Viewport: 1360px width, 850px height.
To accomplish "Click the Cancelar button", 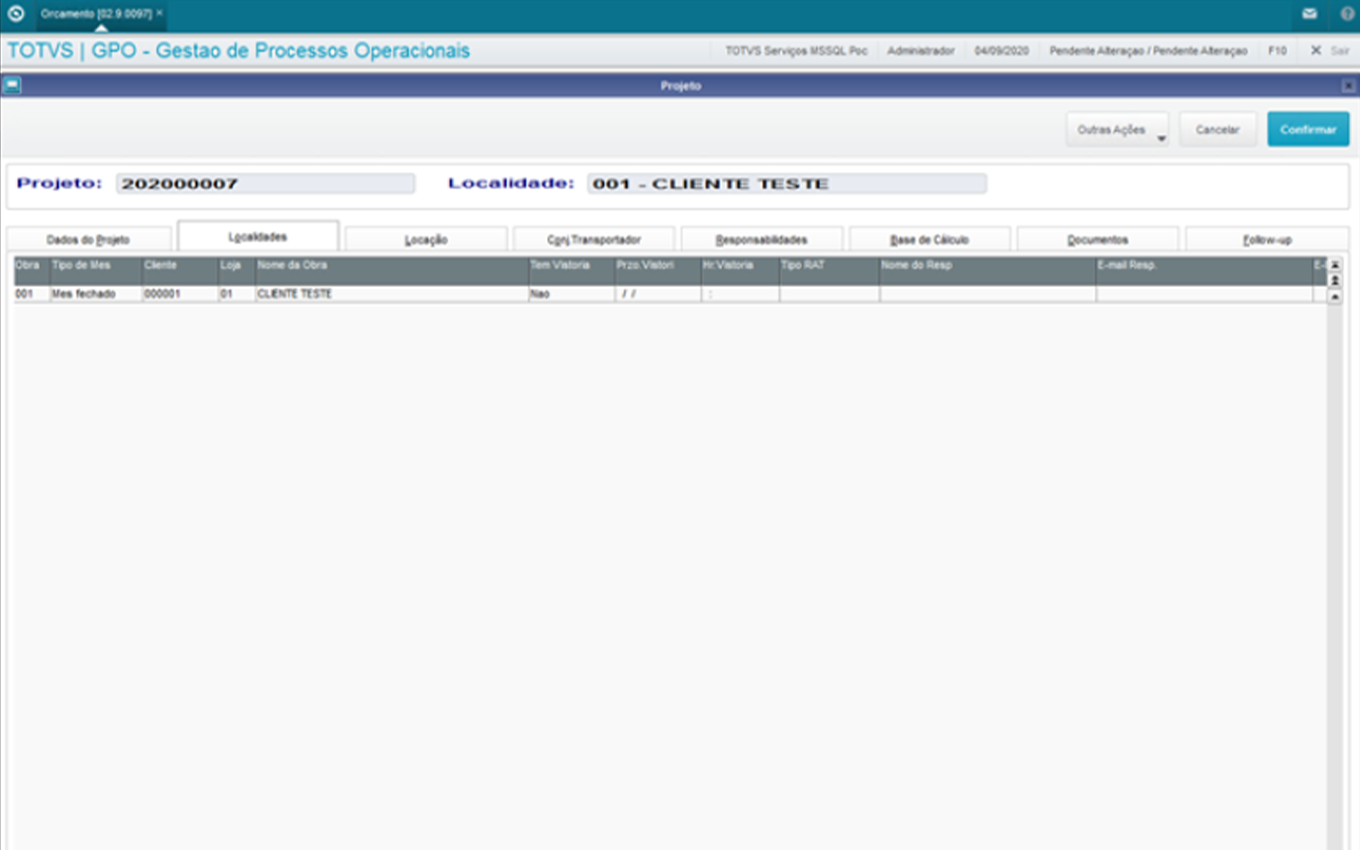I will (x=1217, y=130).
